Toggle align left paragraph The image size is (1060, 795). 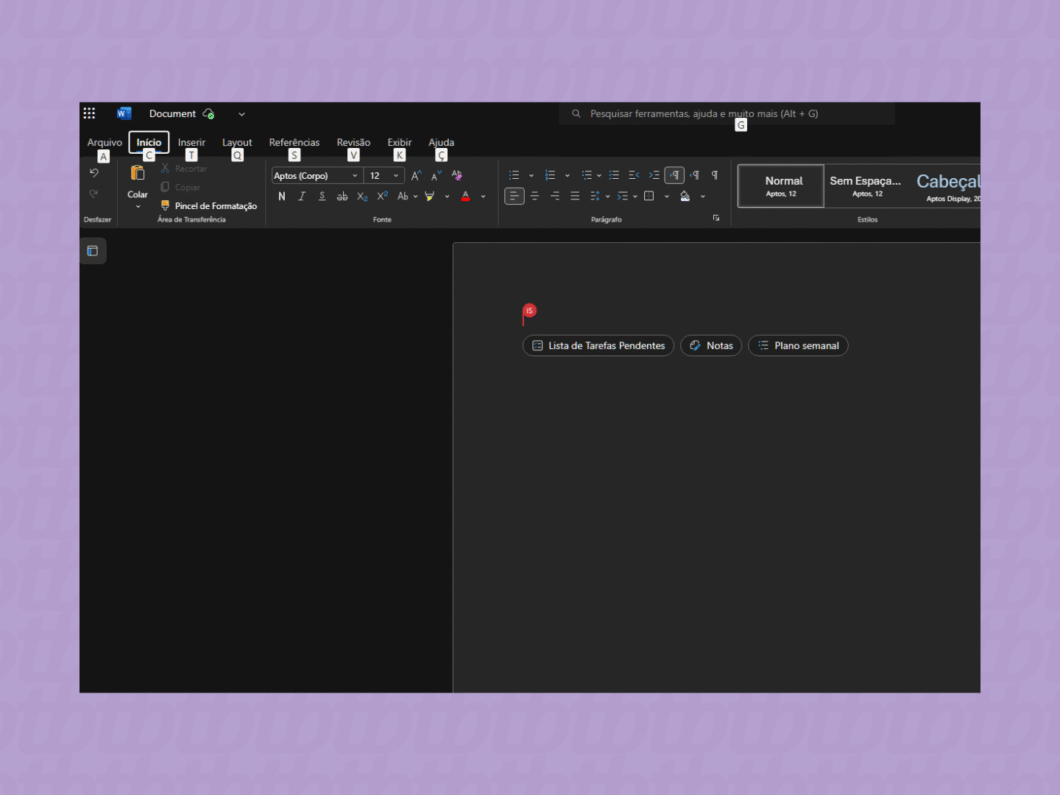pos(514,197)
